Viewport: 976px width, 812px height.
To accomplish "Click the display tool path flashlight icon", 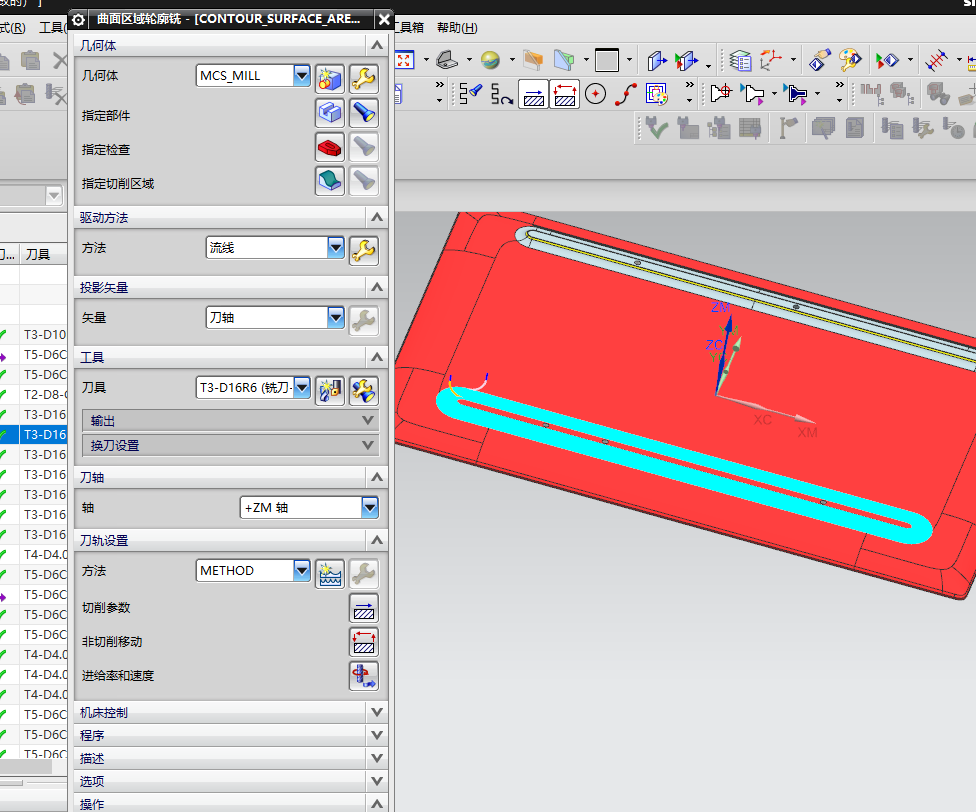I will coord(470,95).
